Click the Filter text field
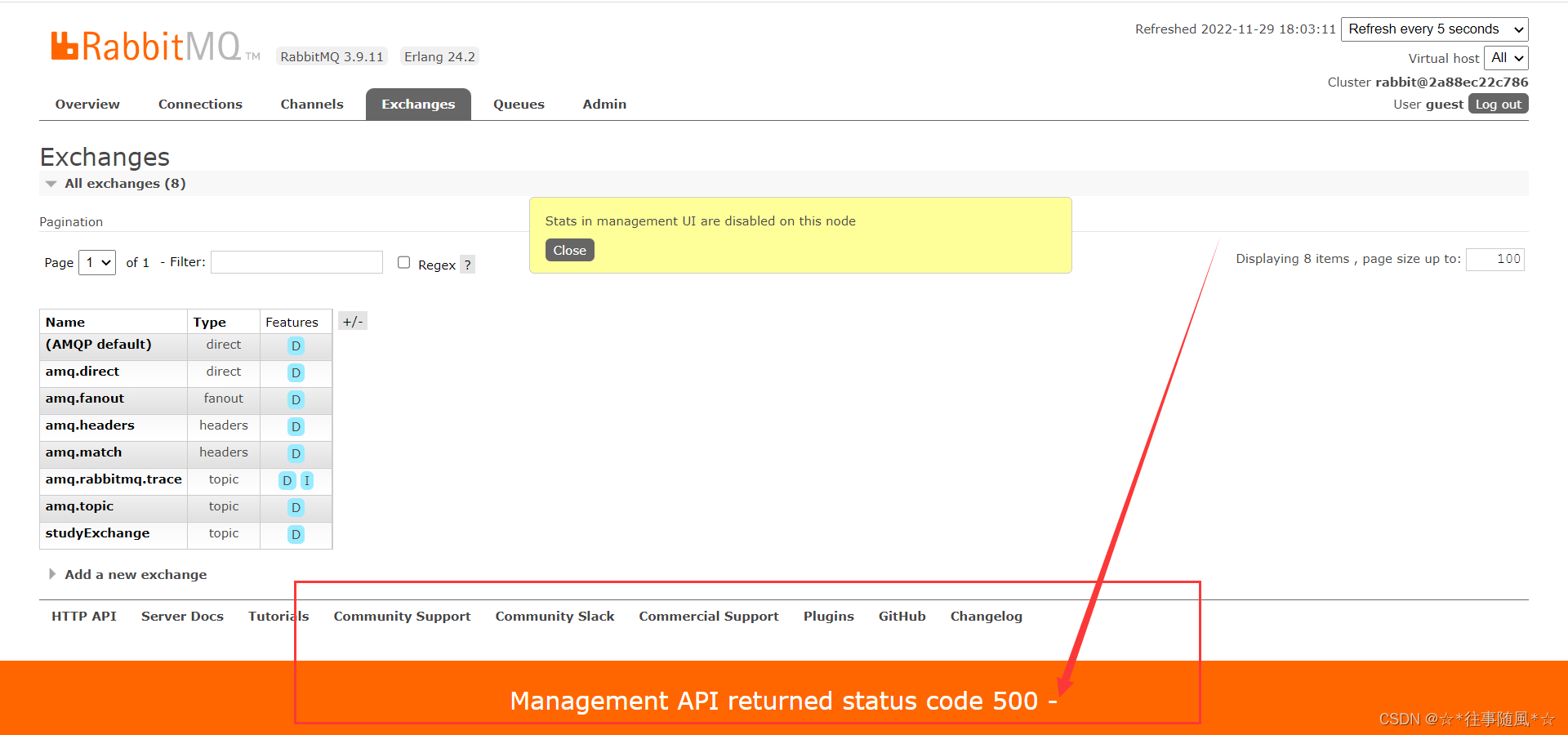The width and height of the screenshot is (1568, 735). point(296,262)
